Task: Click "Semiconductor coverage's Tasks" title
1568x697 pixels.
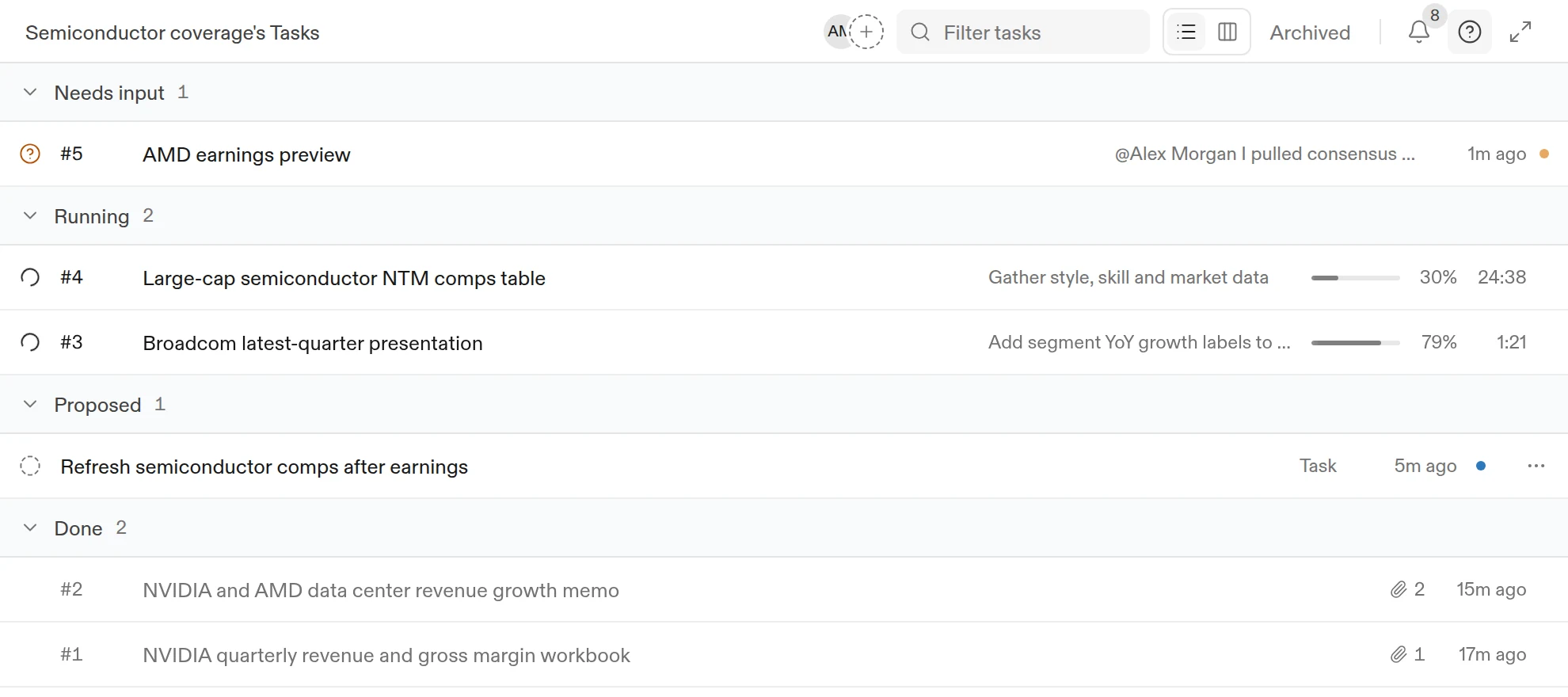Action: pos(173,32)
